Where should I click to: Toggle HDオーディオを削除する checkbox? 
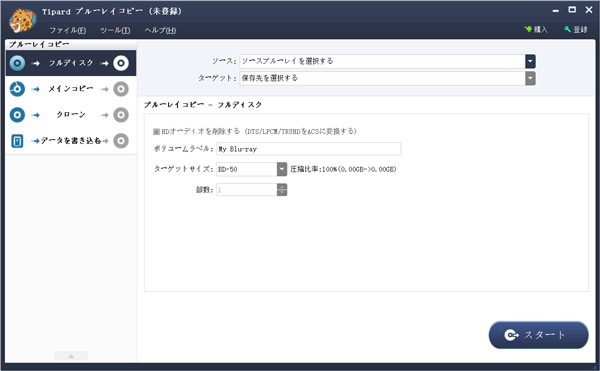coord(156,132)
